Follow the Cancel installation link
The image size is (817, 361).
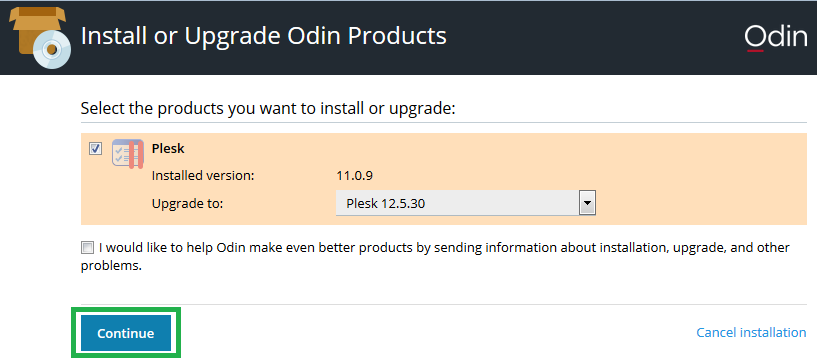coord(751,332)
